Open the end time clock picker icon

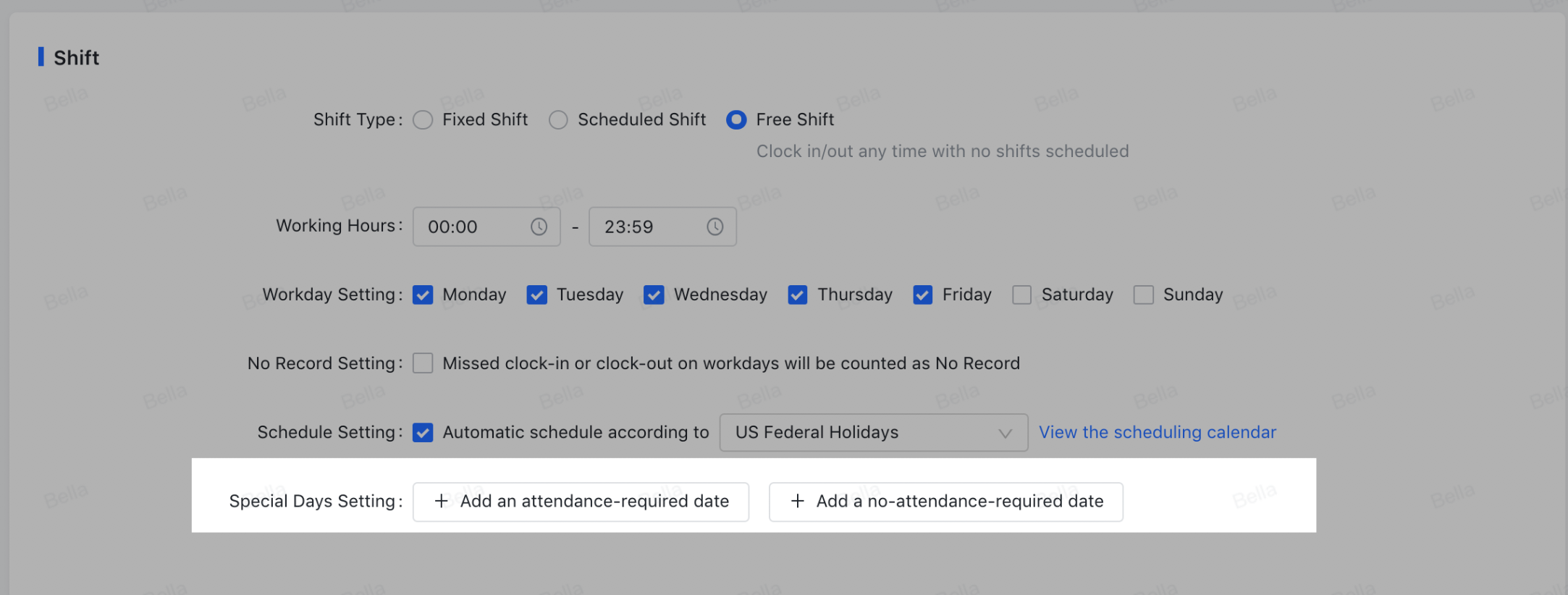tap(715, 227)
